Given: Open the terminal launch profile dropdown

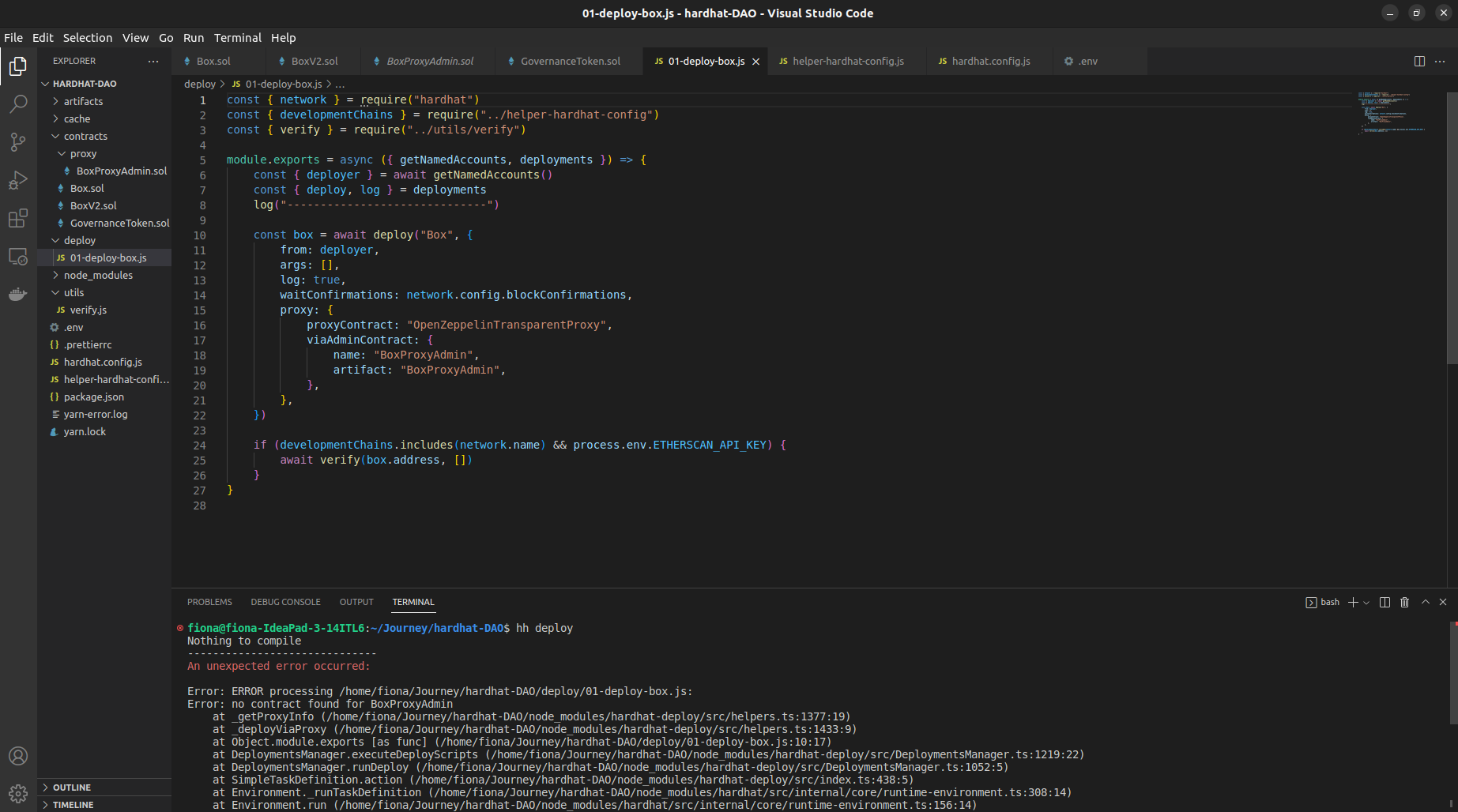Looking at the screenshot, I should [1365, 602].
